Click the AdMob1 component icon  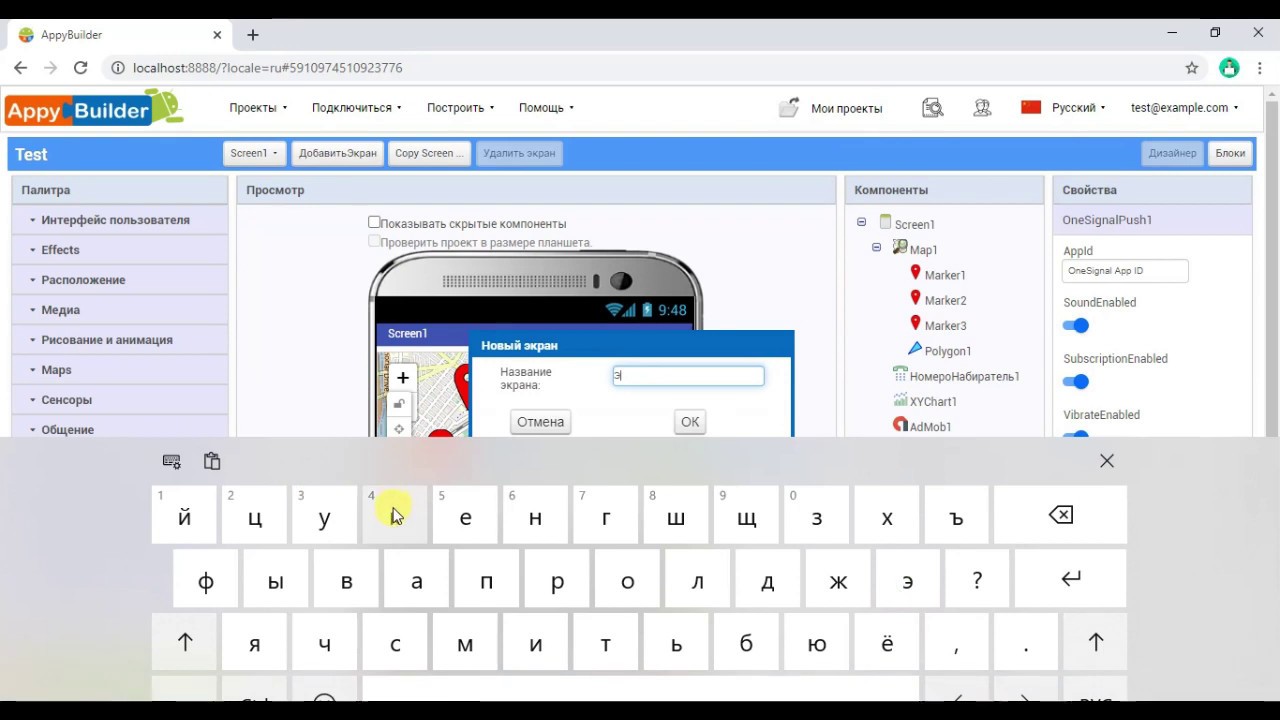900,425
